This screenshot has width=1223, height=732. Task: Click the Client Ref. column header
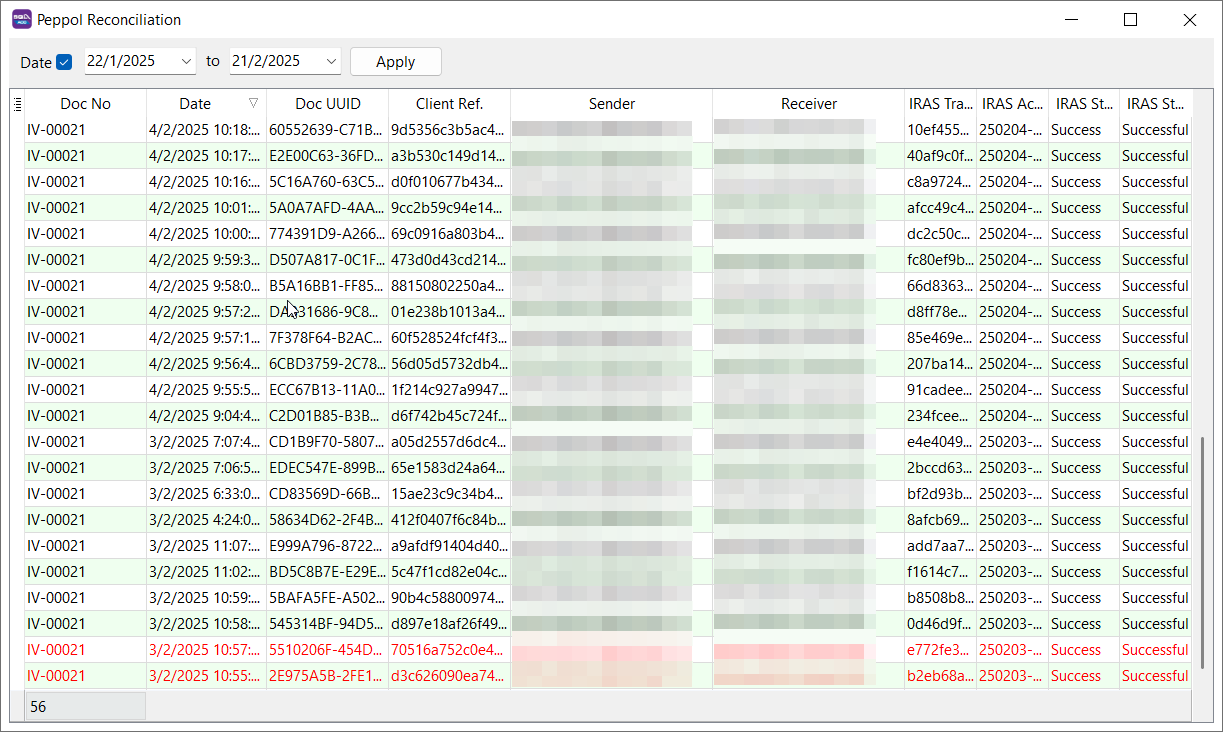(x=449, y=104)
